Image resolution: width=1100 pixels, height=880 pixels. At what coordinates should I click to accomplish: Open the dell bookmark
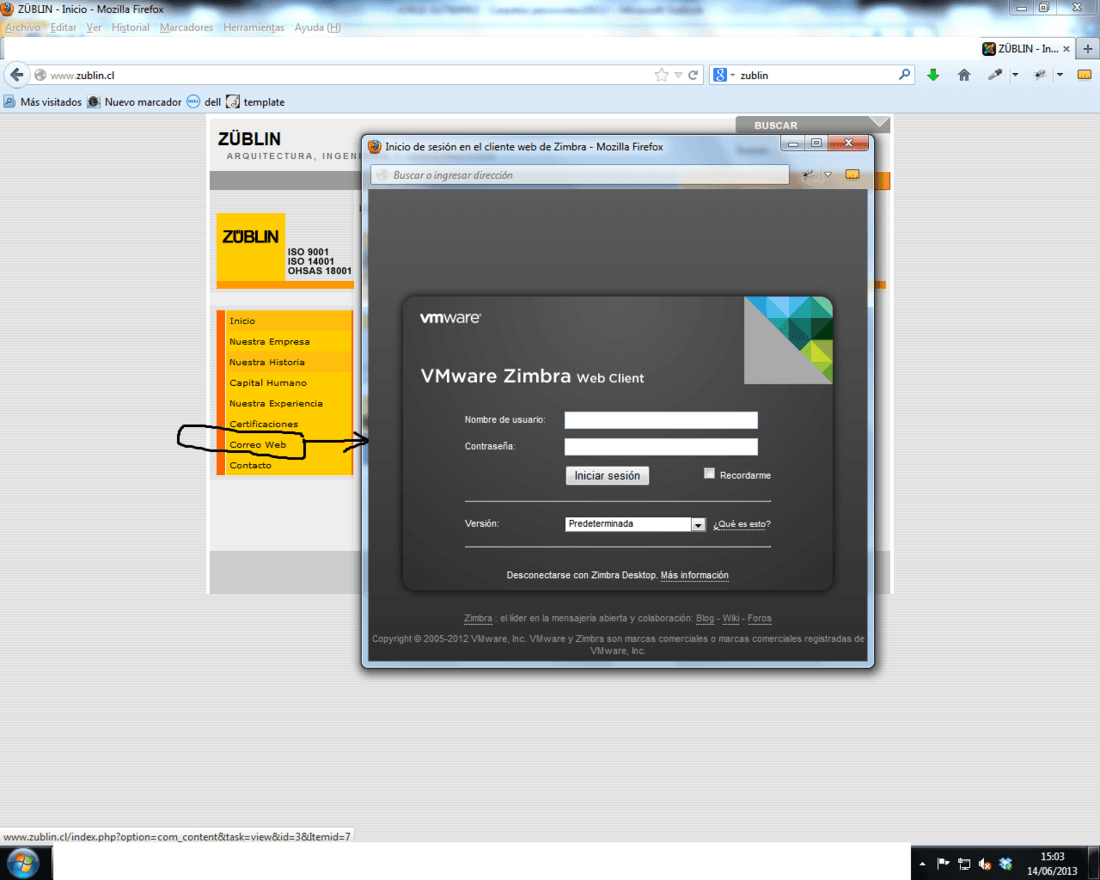click(204, 102)
